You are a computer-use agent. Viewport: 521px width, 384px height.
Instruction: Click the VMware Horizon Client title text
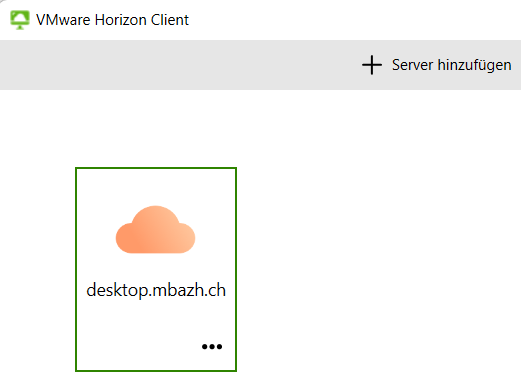point(112,20)
